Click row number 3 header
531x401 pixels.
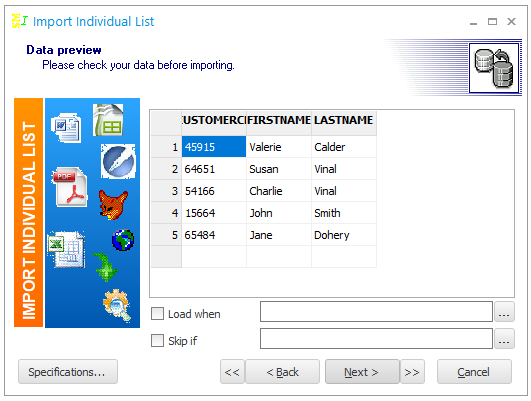click(x=166, y=191)
